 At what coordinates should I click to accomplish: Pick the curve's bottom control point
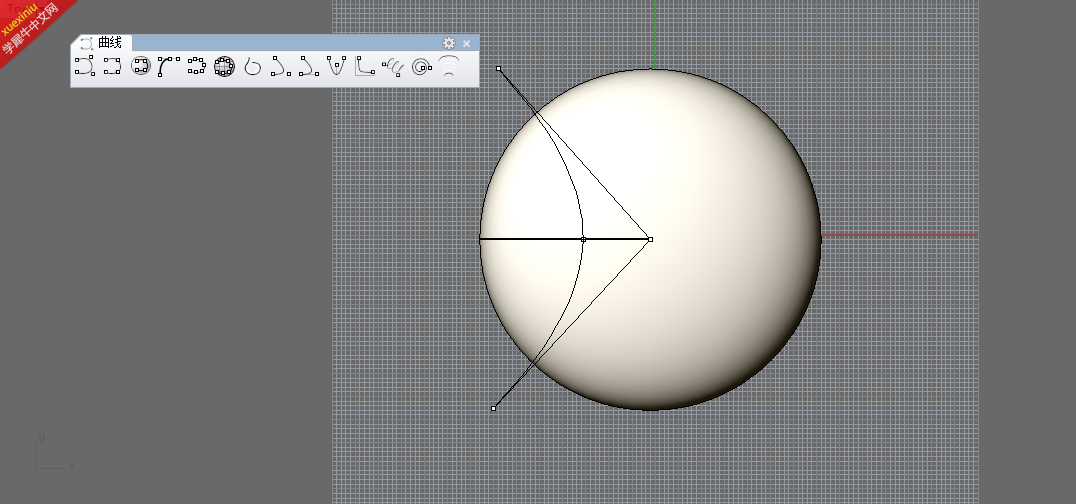tap(493, 409)
